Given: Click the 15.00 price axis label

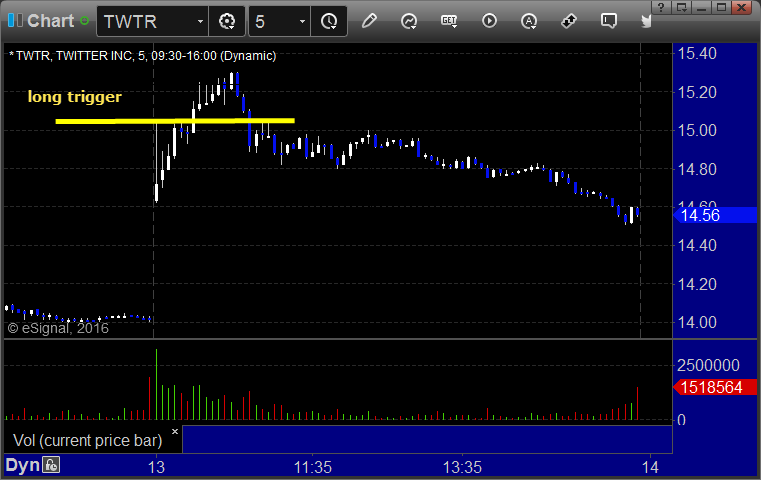Looking at the screenshot, I should coord(697,130).
